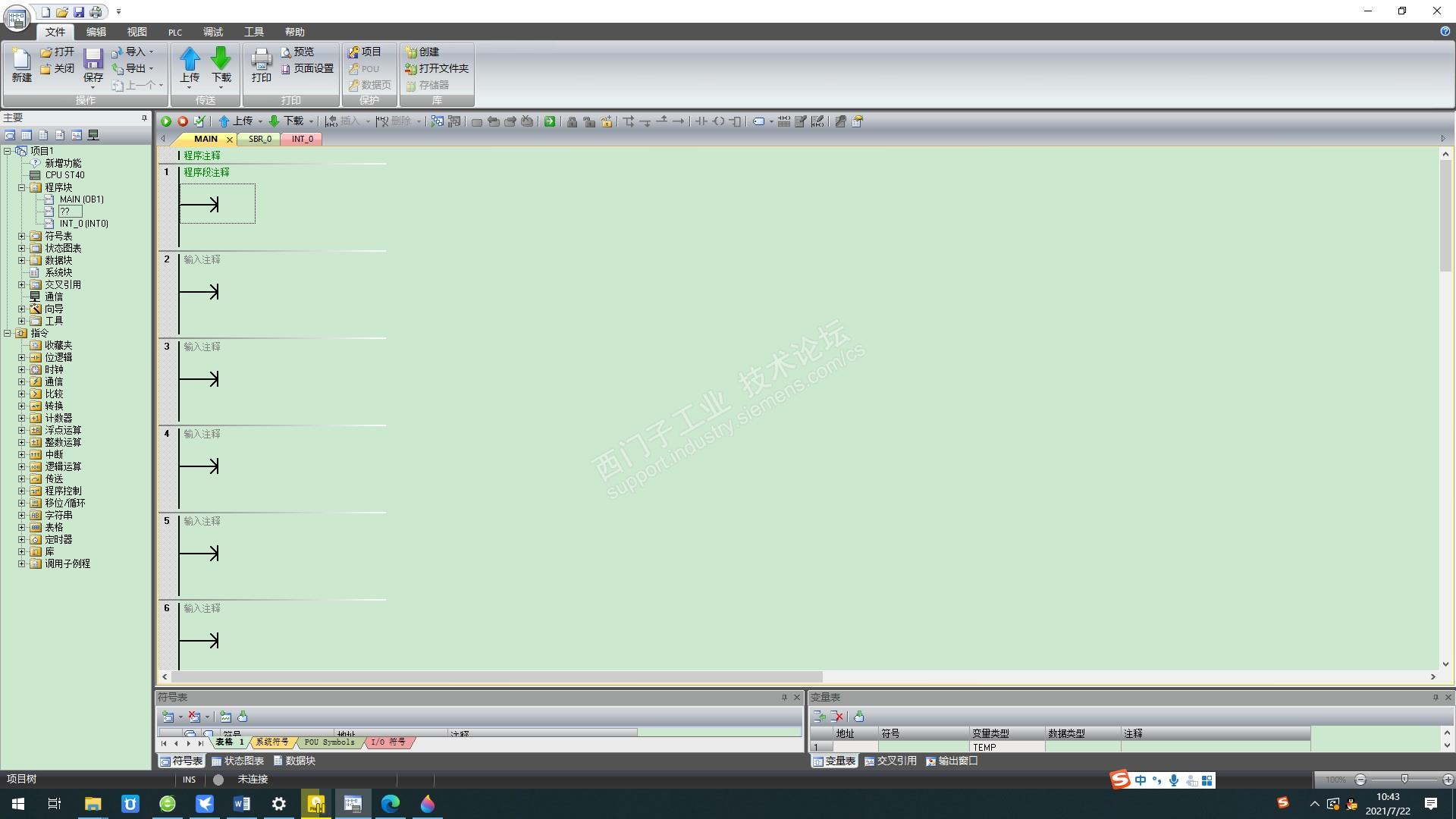Switch to the SBR_0 program tab
1456x819 pixels.
click(259, 139)
